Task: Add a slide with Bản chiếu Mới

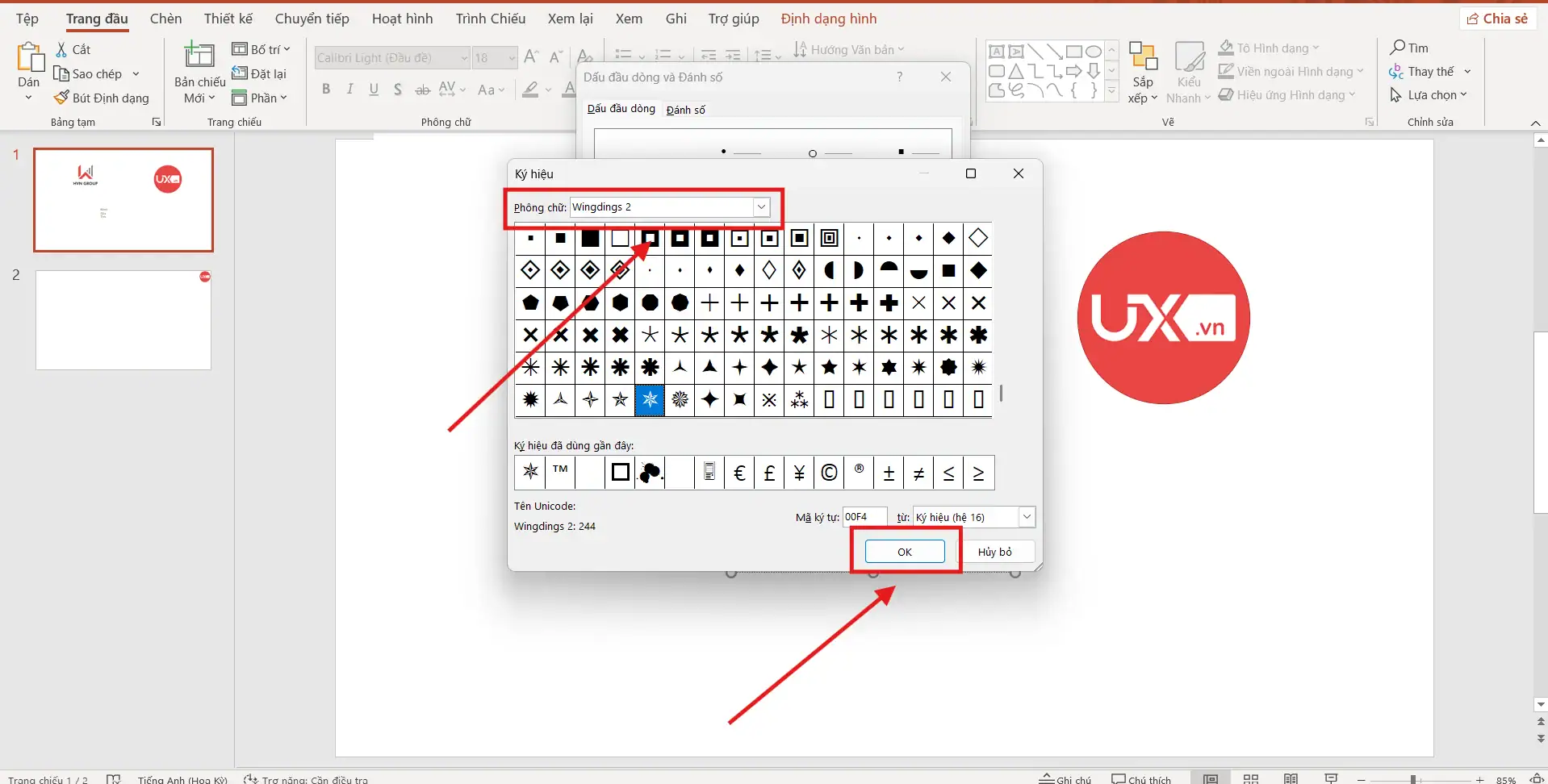Action: click(199, 73)
